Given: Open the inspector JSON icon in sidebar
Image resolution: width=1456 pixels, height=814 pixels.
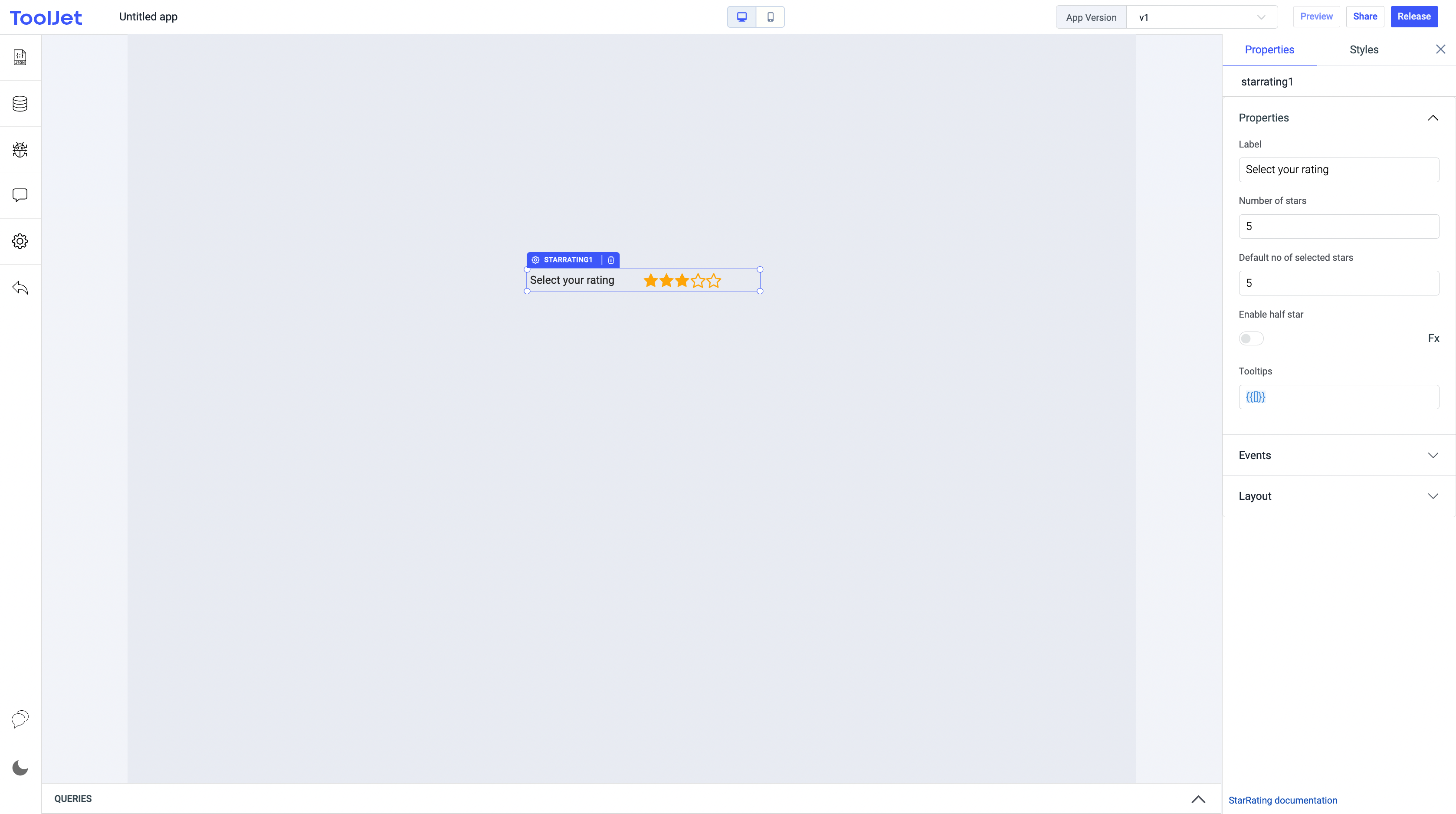Looking at the screenshot, I should click(x=20, y=57).
